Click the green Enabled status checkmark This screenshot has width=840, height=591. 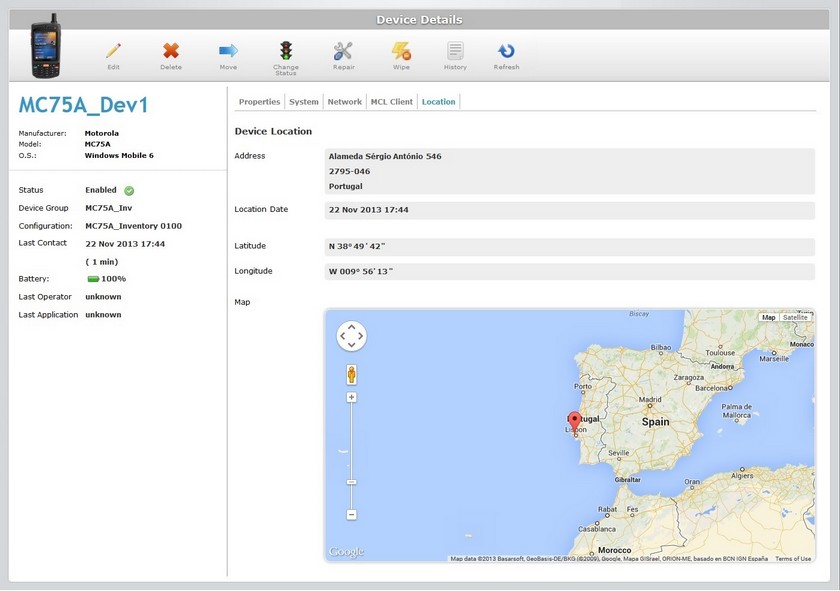tap(129, 190)
